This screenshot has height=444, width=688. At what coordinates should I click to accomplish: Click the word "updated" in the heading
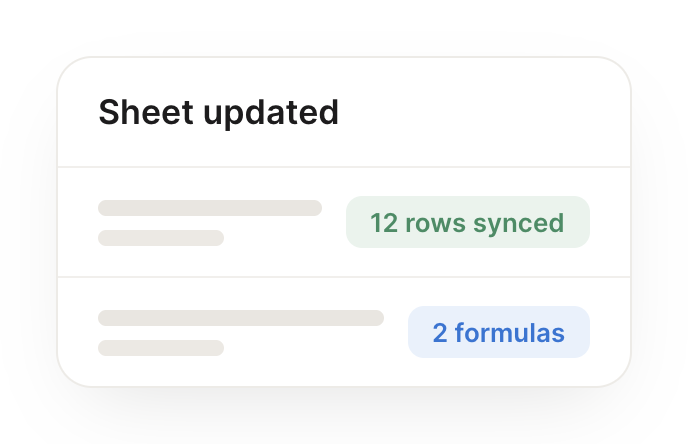[271, 113]
